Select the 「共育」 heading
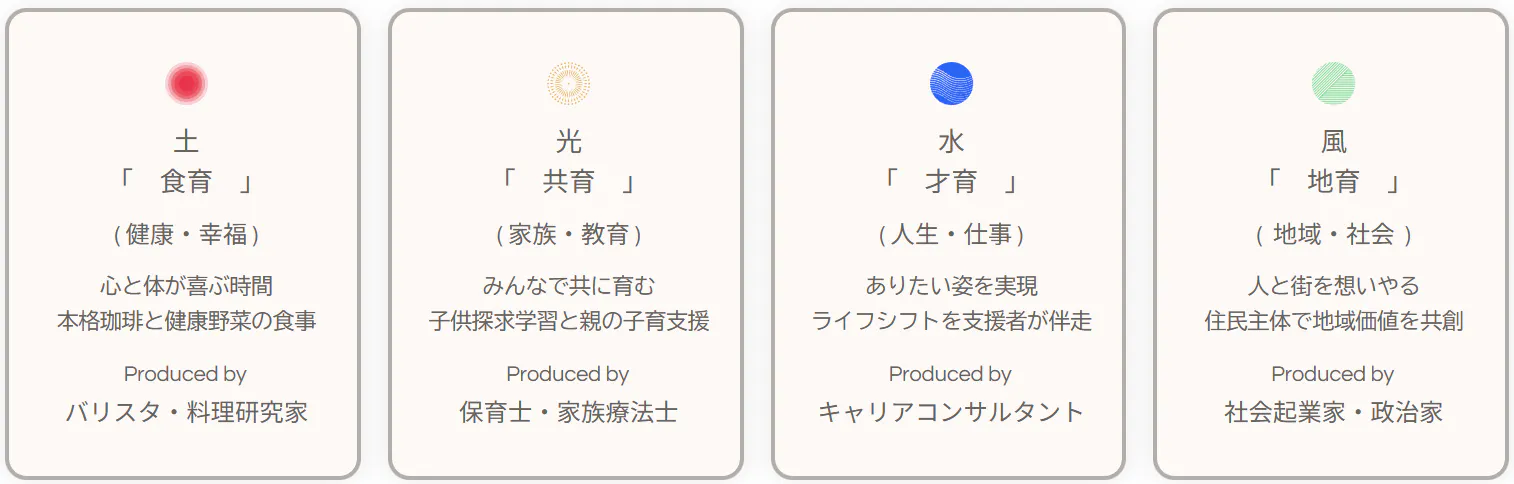The image size is (1514, 484). point(568,182)
